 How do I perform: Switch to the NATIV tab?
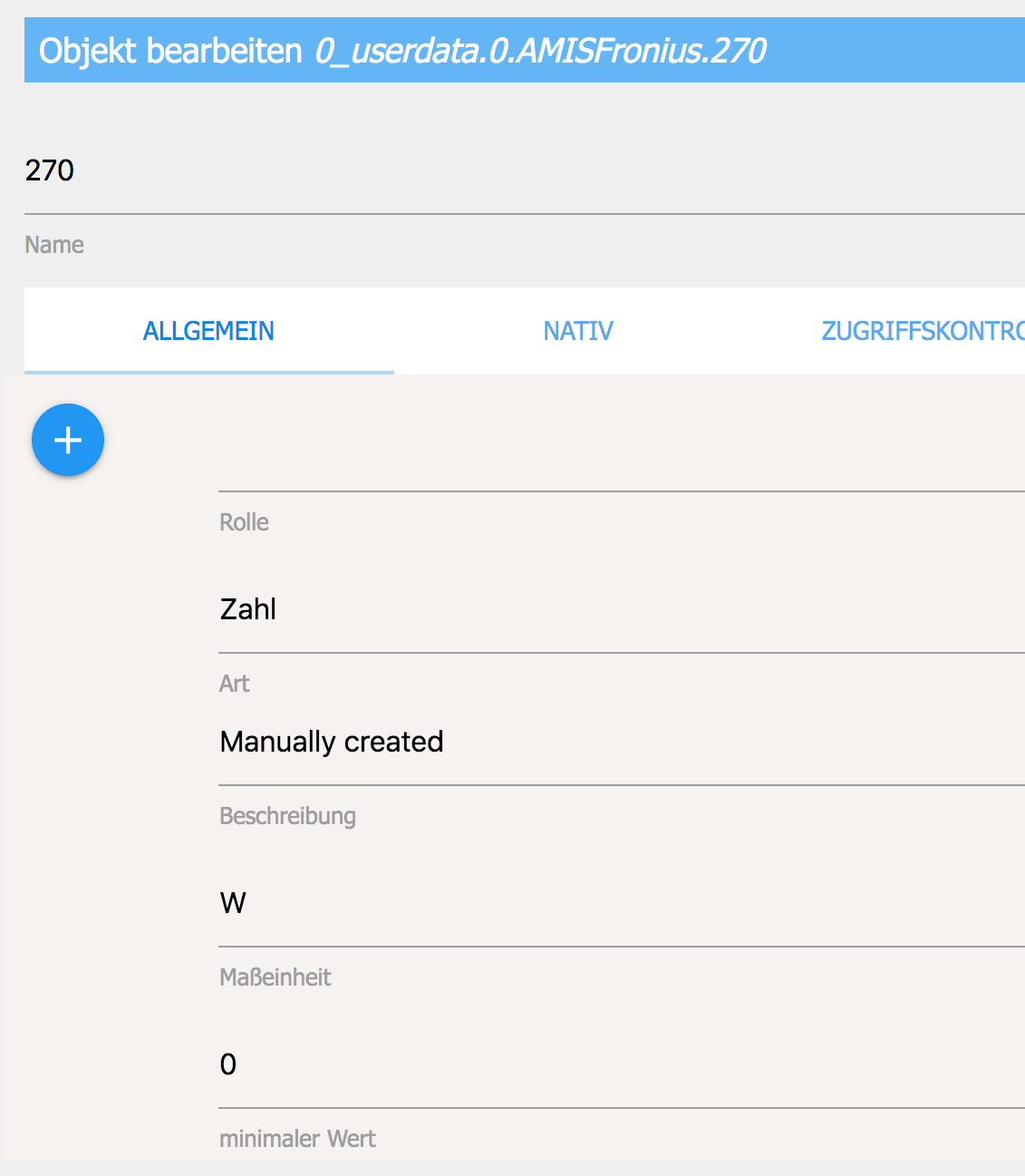tap(578, 331)
